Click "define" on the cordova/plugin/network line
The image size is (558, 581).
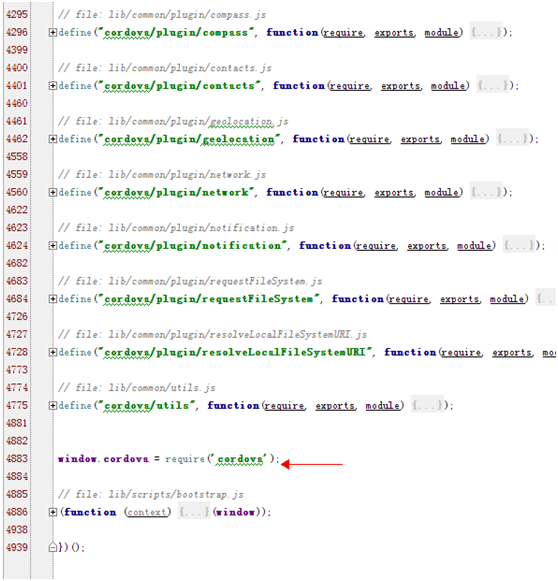pos(75,193)
